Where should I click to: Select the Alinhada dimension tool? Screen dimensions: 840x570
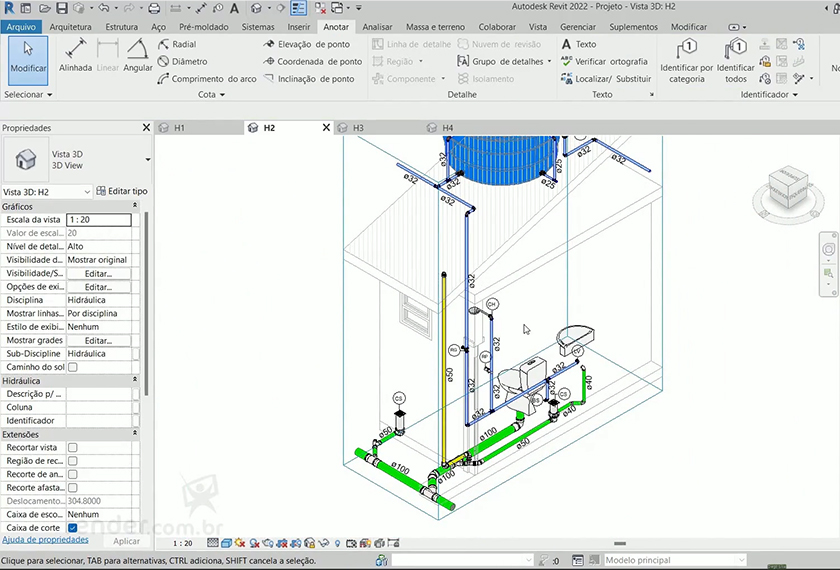click(x=75, y=55)
